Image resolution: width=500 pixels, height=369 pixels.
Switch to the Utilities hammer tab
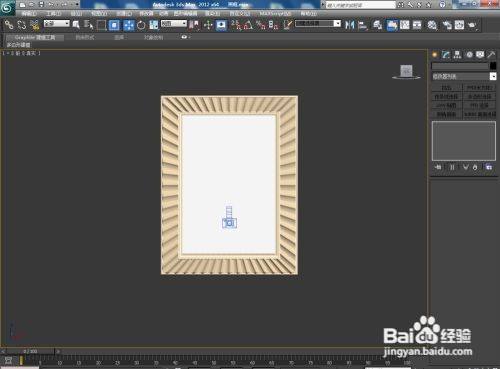coord(491,55)
